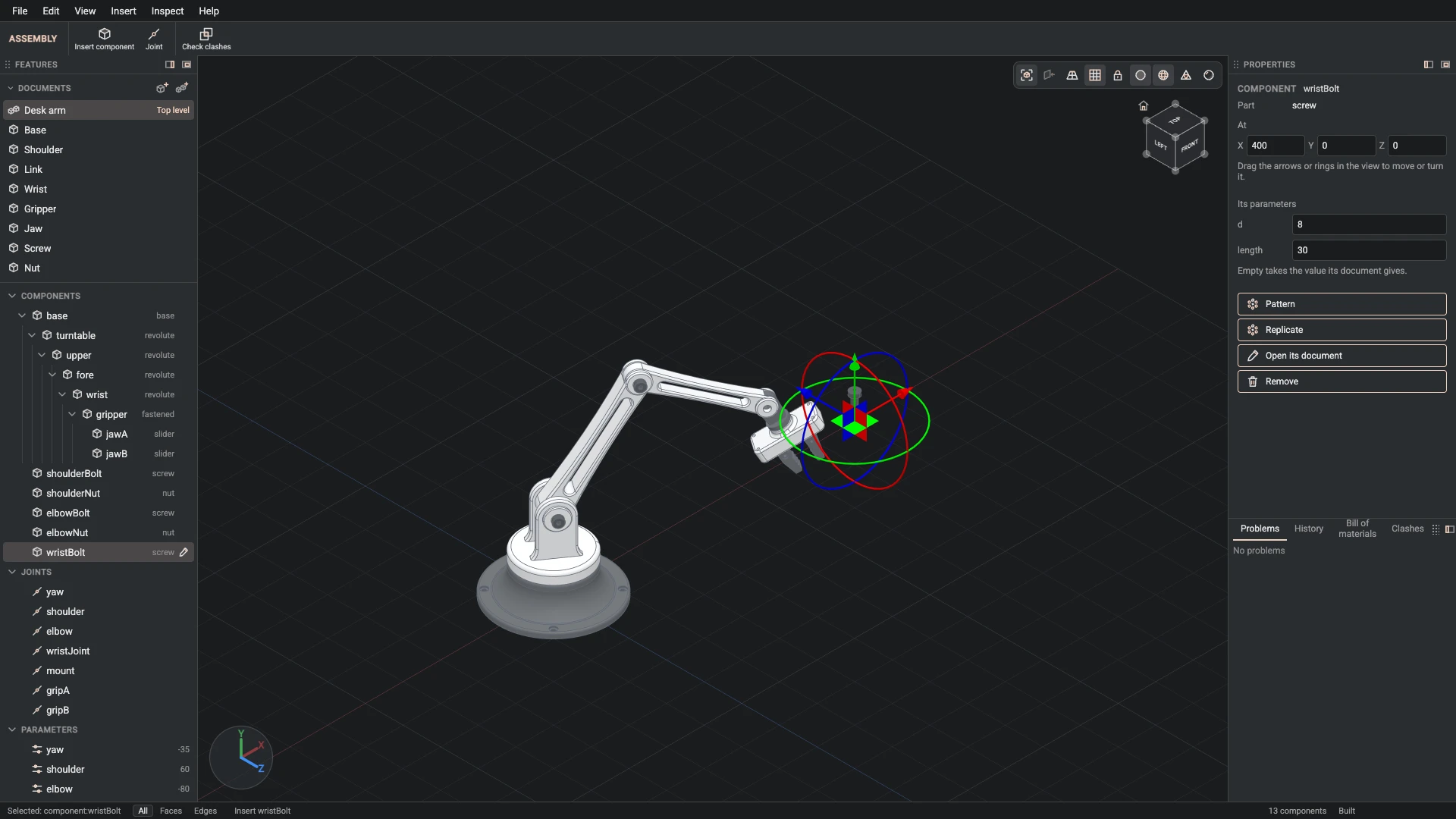
Task: Collapse the Components section
Action: pos(12,296)
